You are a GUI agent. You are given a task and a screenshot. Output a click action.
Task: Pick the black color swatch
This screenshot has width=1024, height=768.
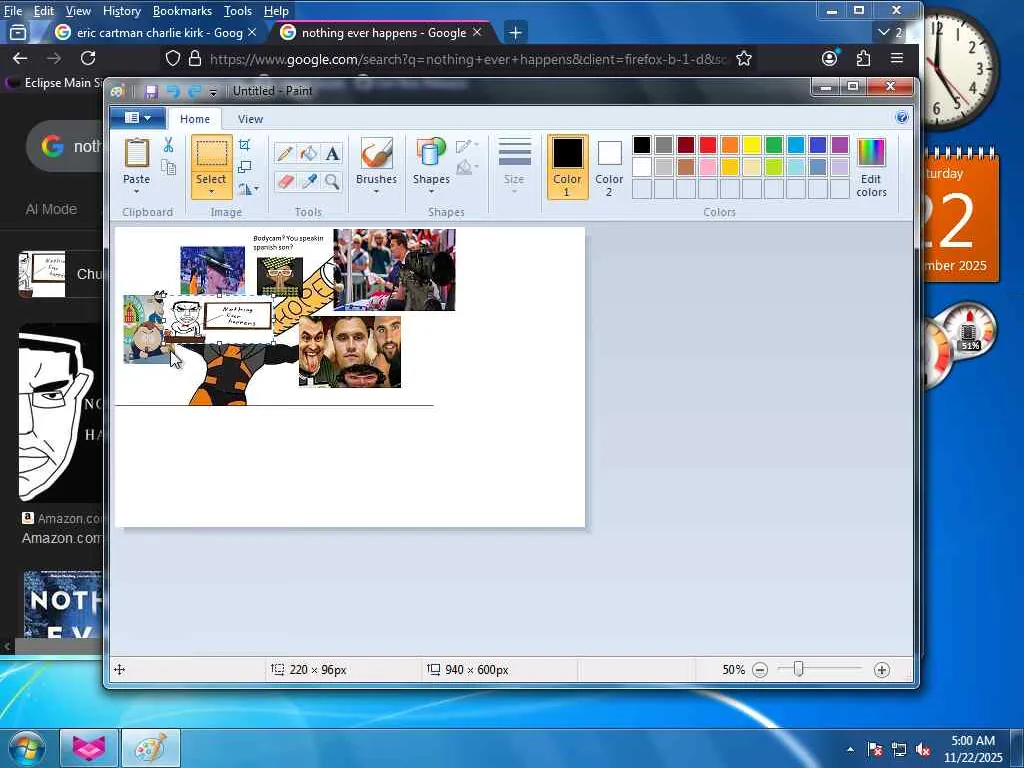point(642,145)
